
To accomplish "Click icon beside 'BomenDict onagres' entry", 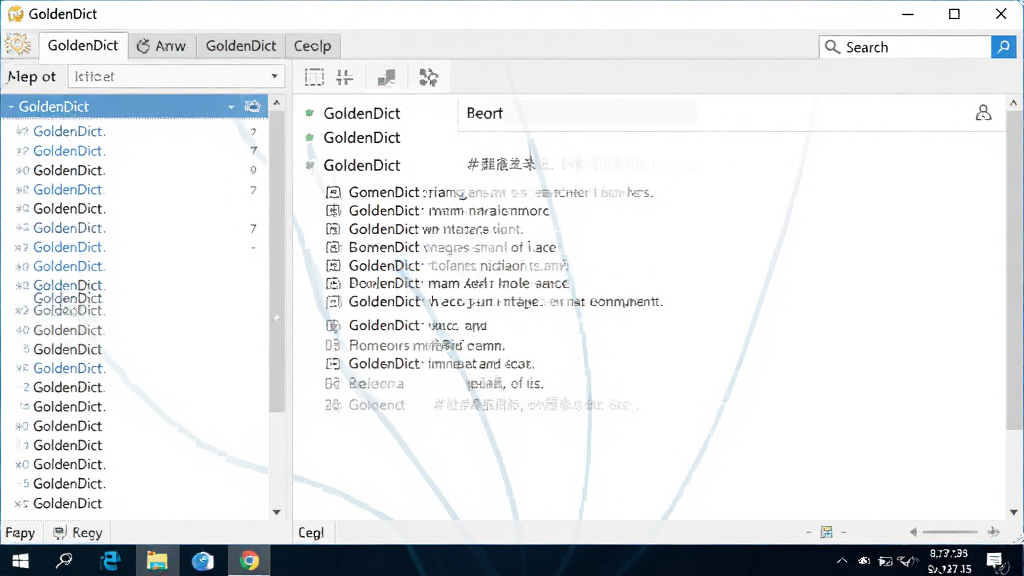I will 333,248.
